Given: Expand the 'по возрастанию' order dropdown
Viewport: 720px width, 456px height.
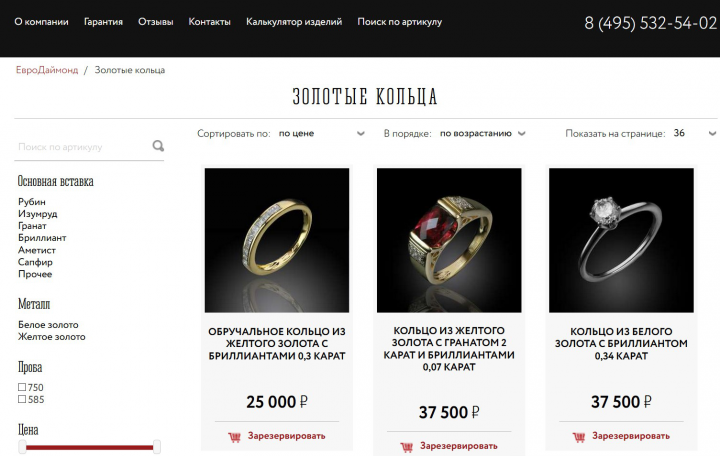Looking at the screenshot, I should [x=482, y=134].
